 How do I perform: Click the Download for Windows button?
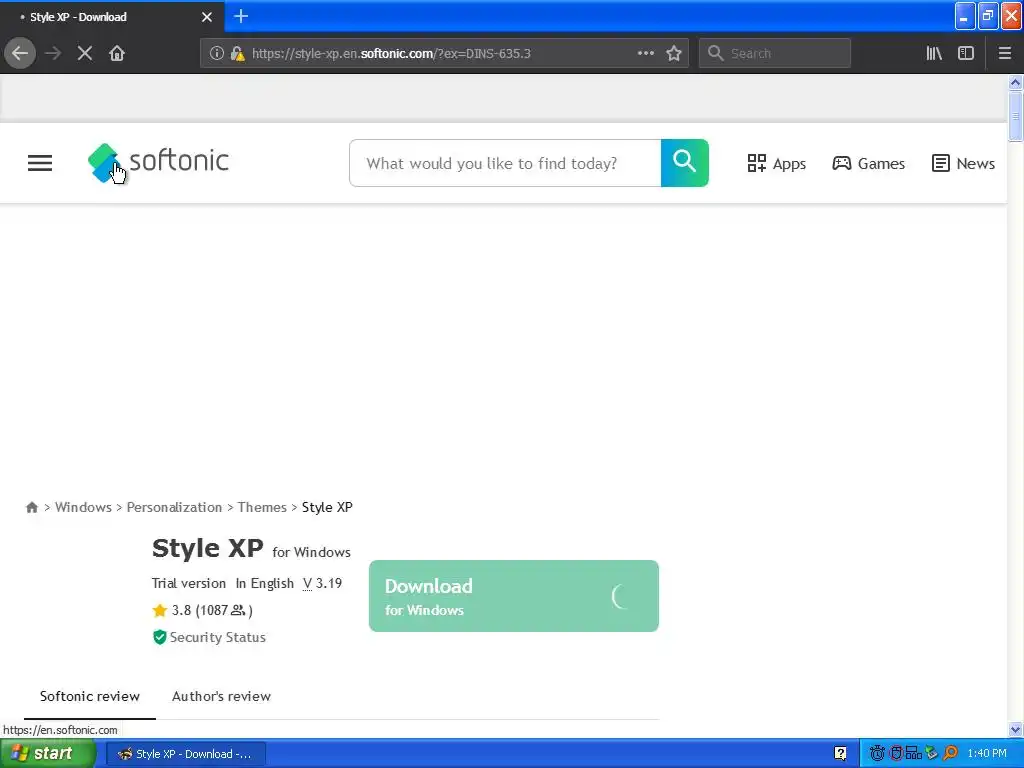pos(514,596)
